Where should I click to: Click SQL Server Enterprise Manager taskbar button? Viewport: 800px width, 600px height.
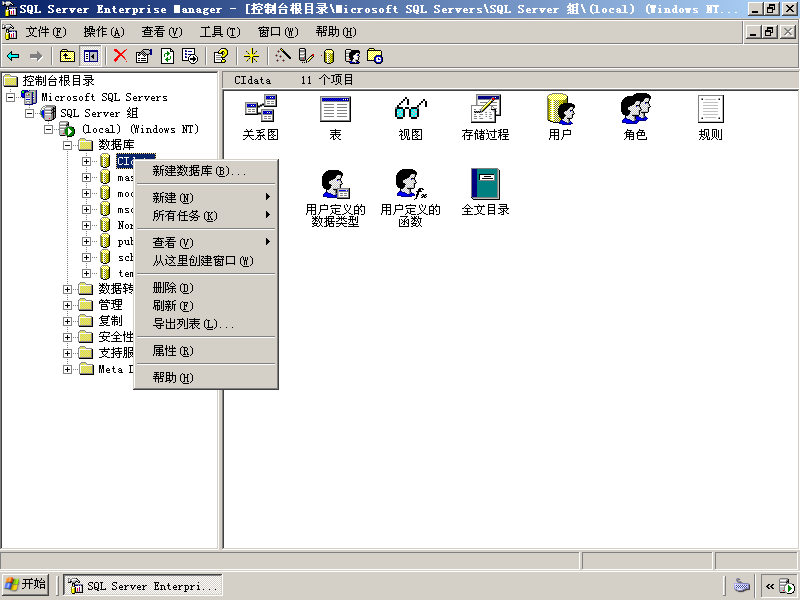pos(143,586)
